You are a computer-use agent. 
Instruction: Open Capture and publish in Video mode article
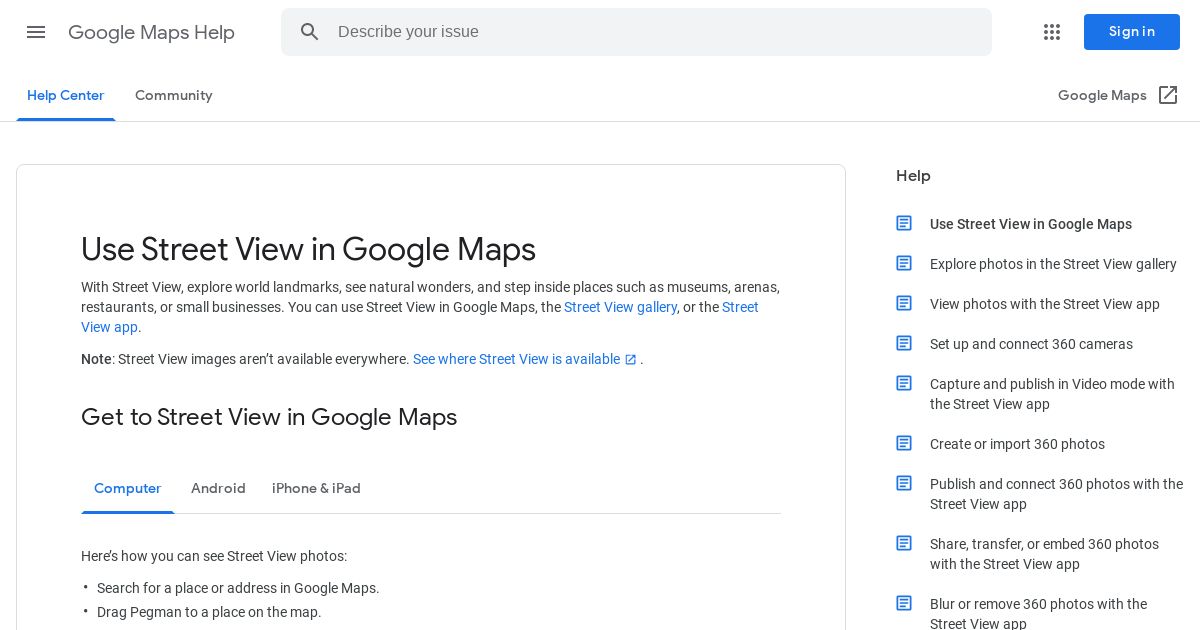coord(1052,394)
